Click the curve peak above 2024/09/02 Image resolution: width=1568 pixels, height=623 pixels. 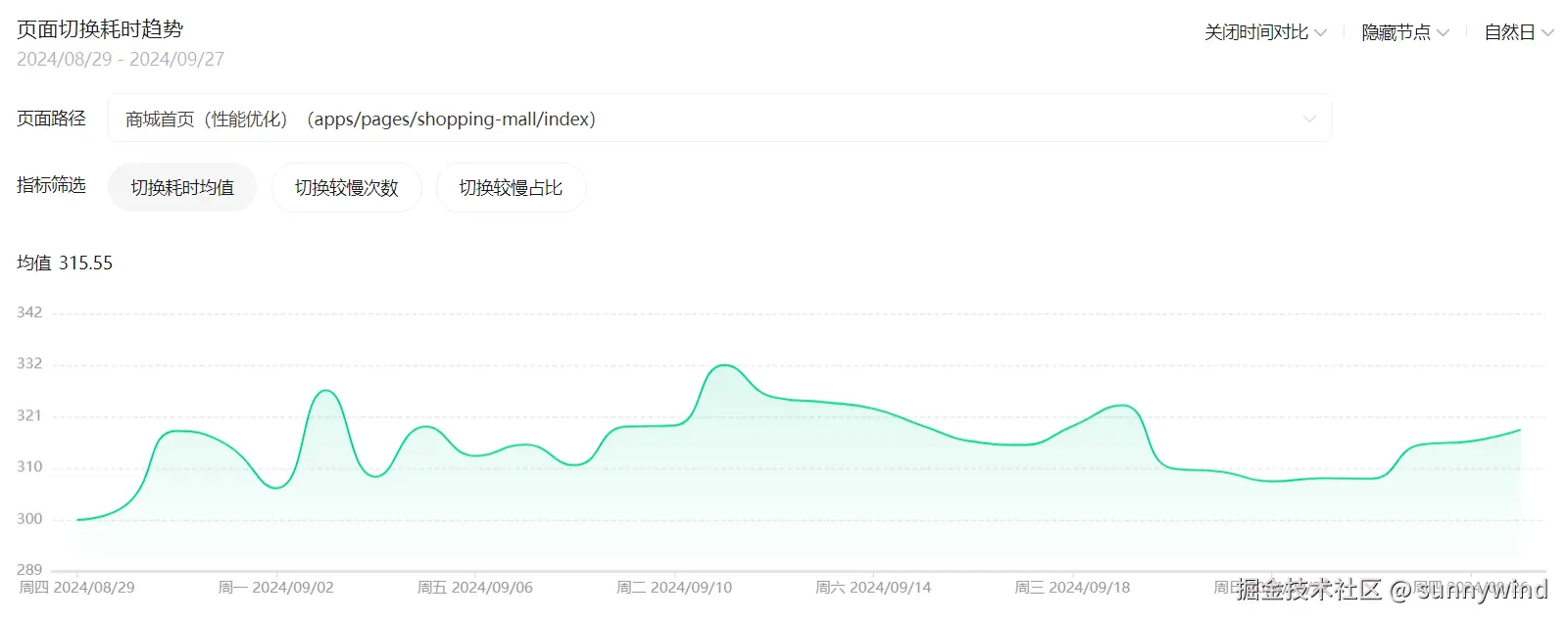325,391
